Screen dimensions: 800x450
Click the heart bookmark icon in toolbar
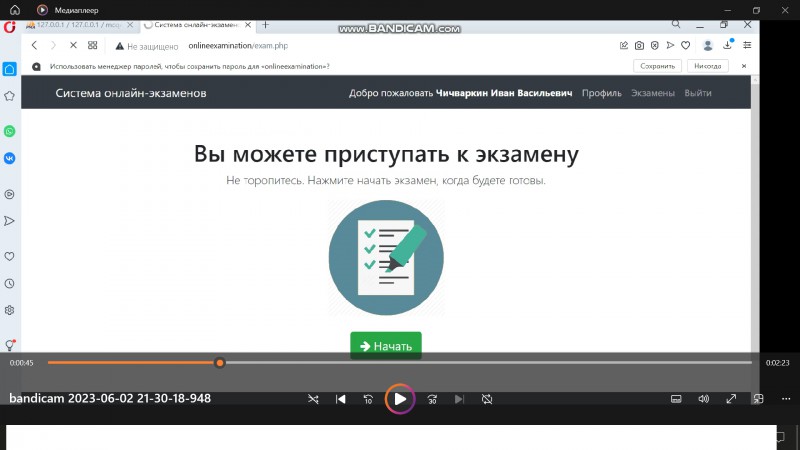(686, 45)
